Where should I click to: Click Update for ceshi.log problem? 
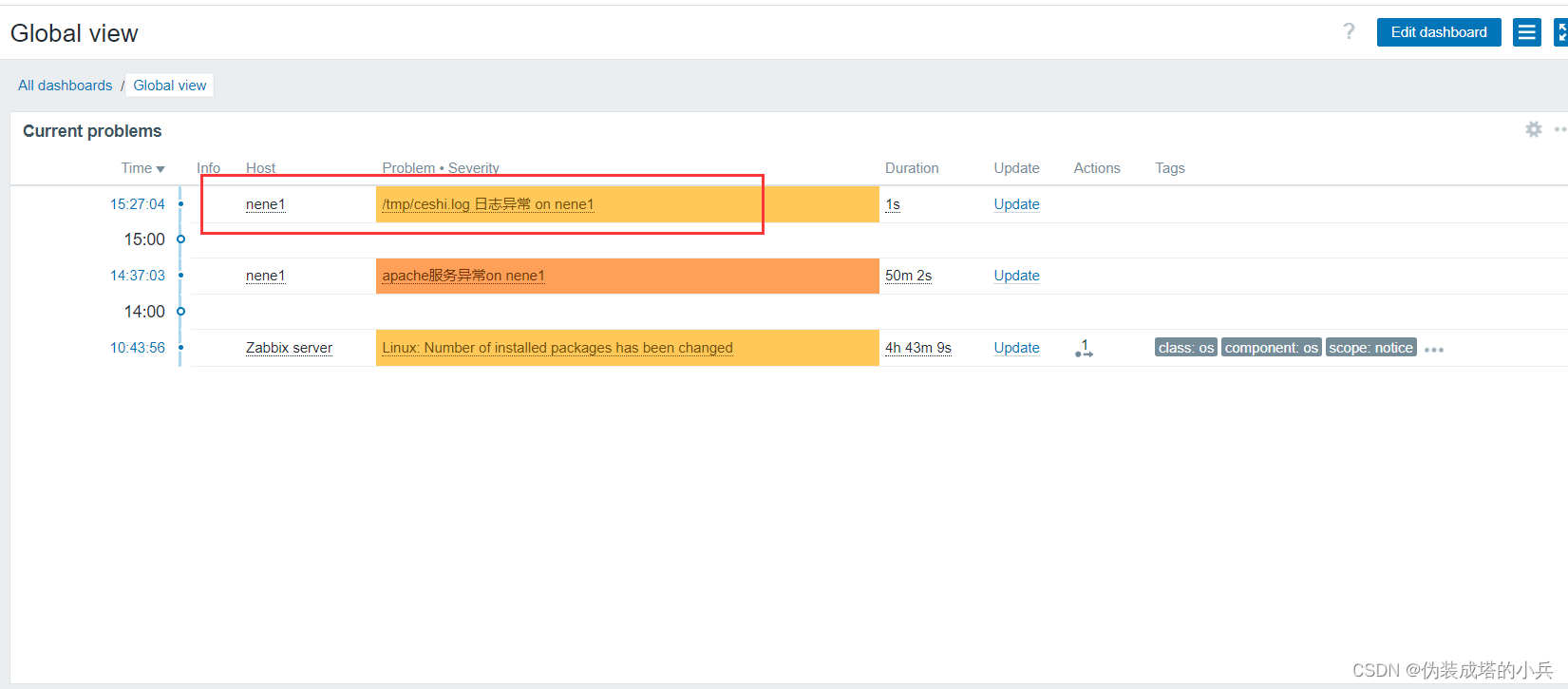click(x=1016, y=204)
